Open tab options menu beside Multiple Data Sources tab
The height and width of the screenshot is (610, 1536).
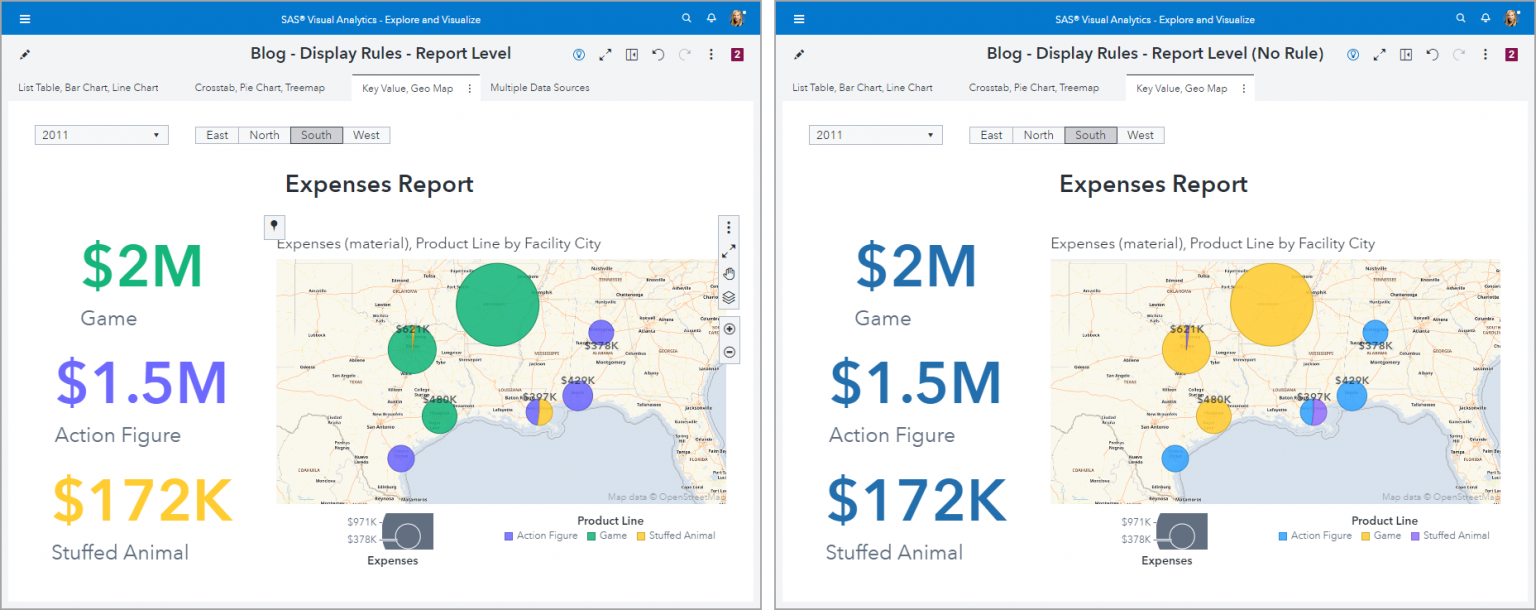pos(470,88)
